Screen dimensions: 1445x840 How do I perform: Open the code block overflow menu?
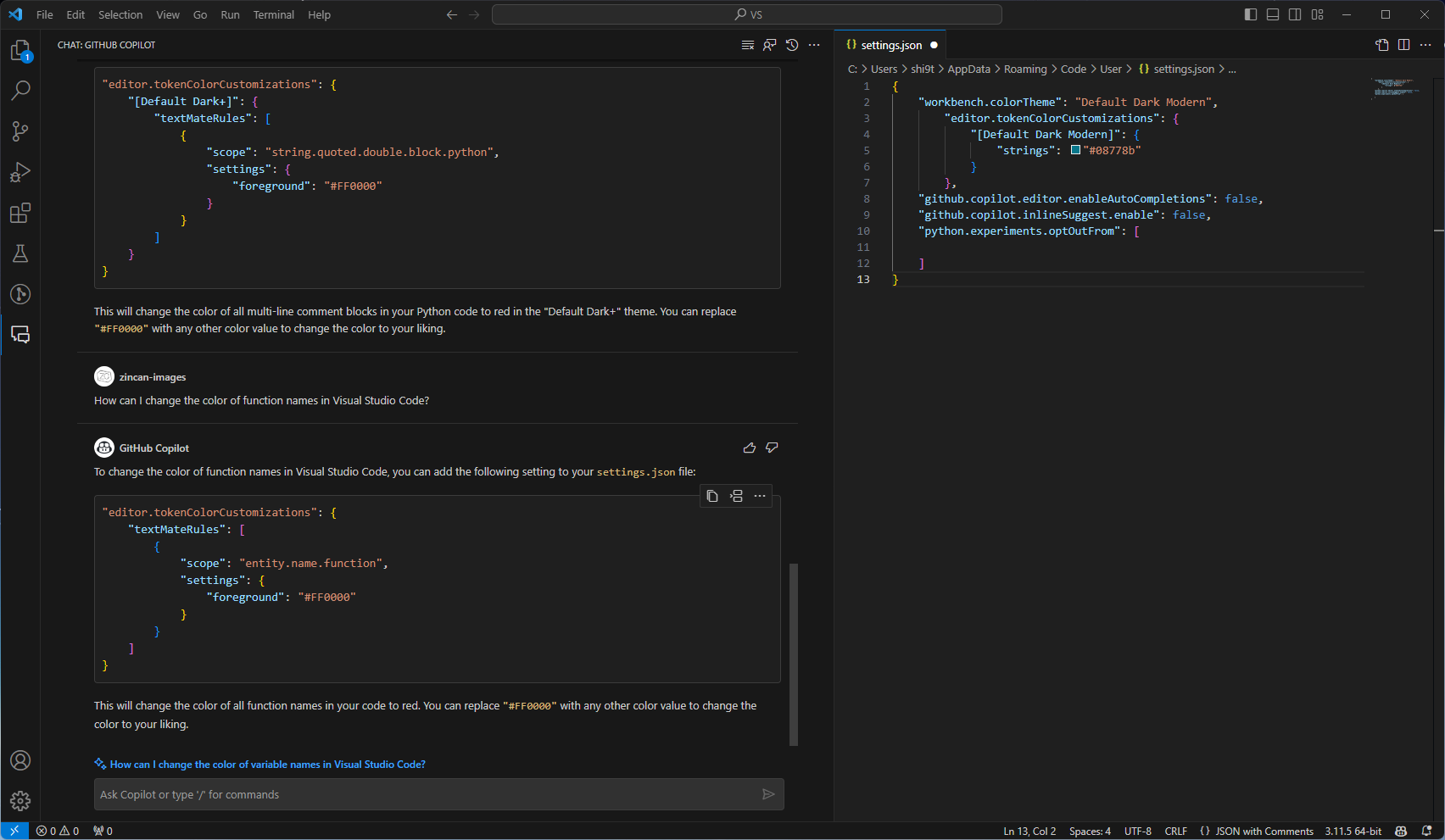pos(759,496)
